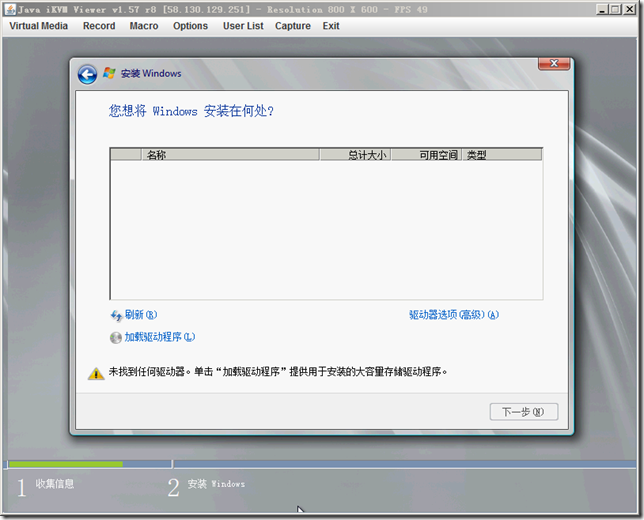Viewport: 644px width, 520px height.
Task: Click the blue back arrow in the installer
Action: [x=87, y=74]
